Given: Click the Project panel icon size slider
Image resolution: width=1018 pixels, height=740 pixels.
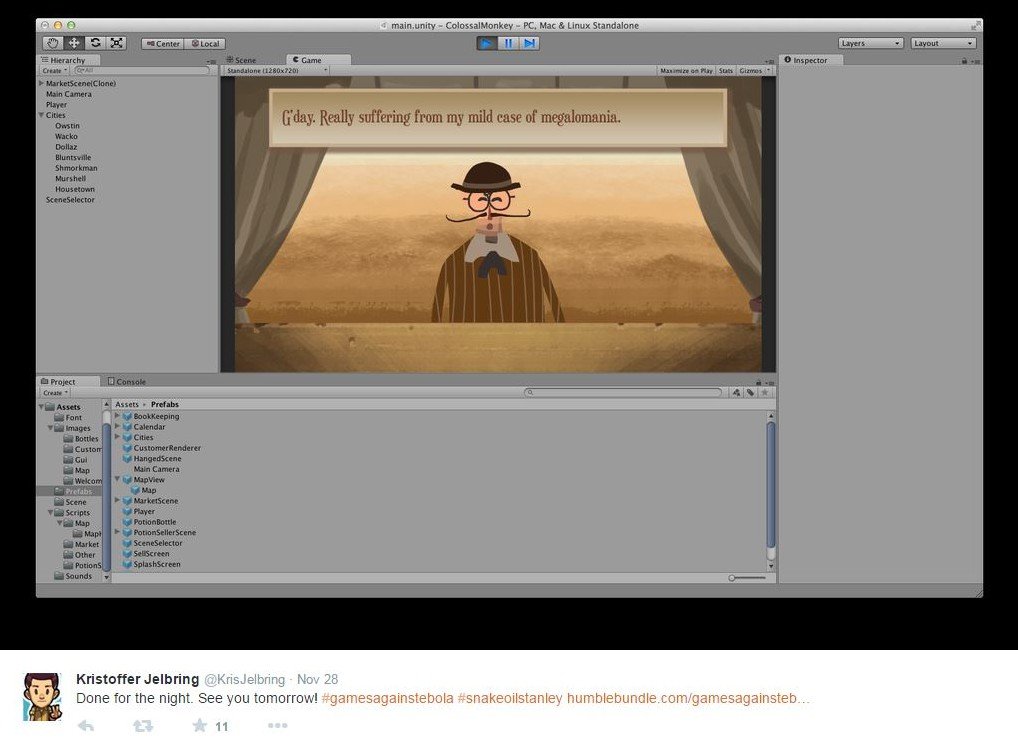Looking at the screenshot, I should point(746,578).
